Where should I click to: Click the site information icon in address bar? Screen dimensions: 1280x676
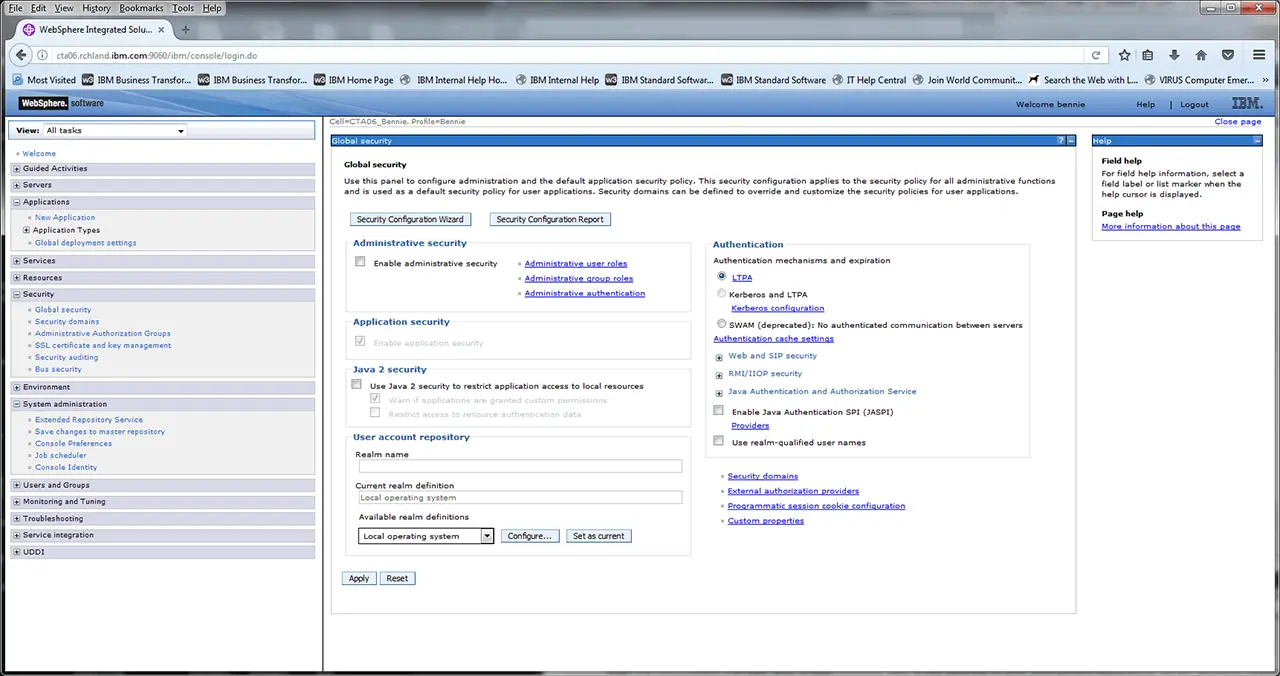pyautogui.click(x=44, y=55)
